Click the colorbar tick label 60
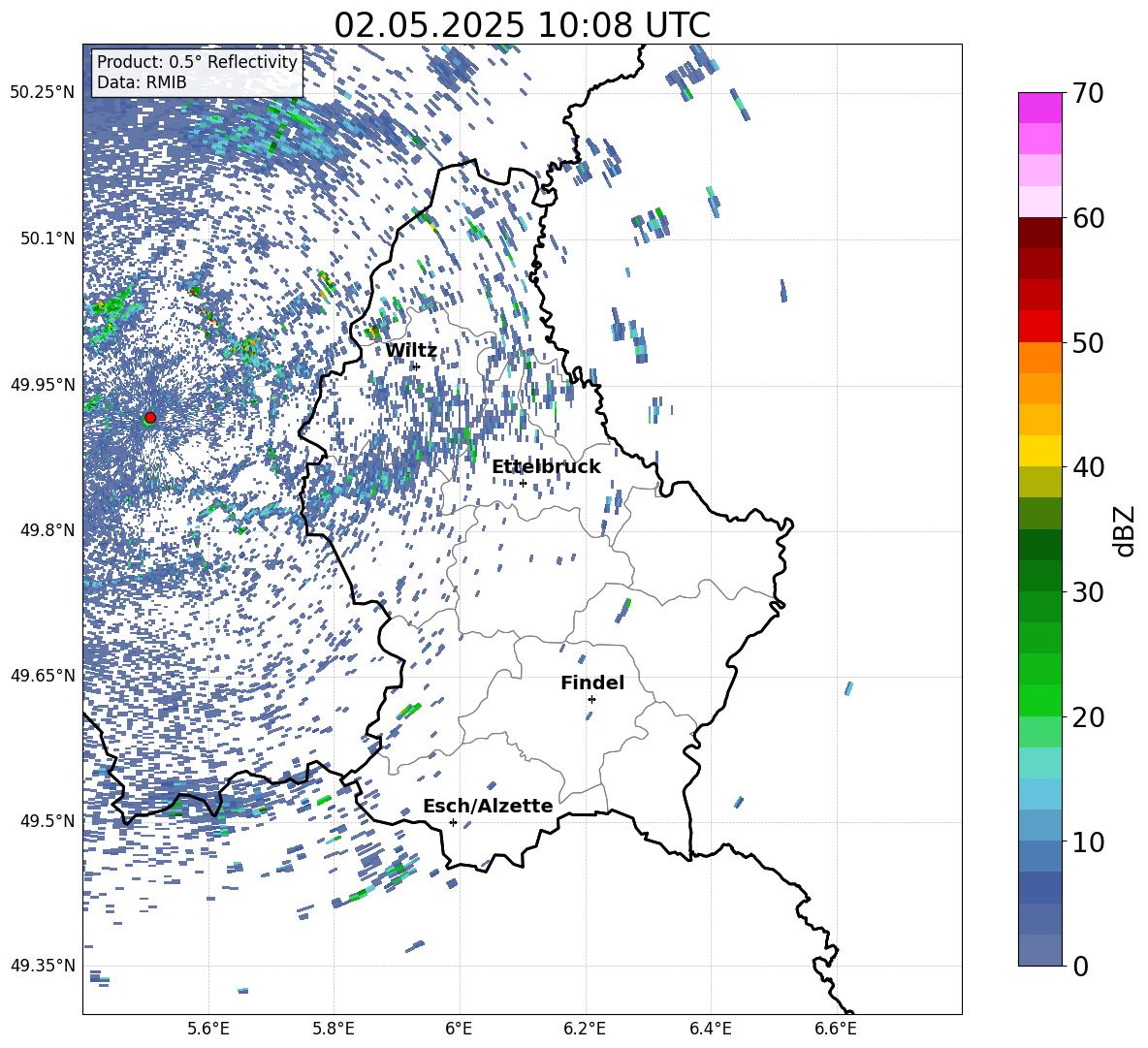This screenshot has width=1148, height=1048. point(1087,218)
